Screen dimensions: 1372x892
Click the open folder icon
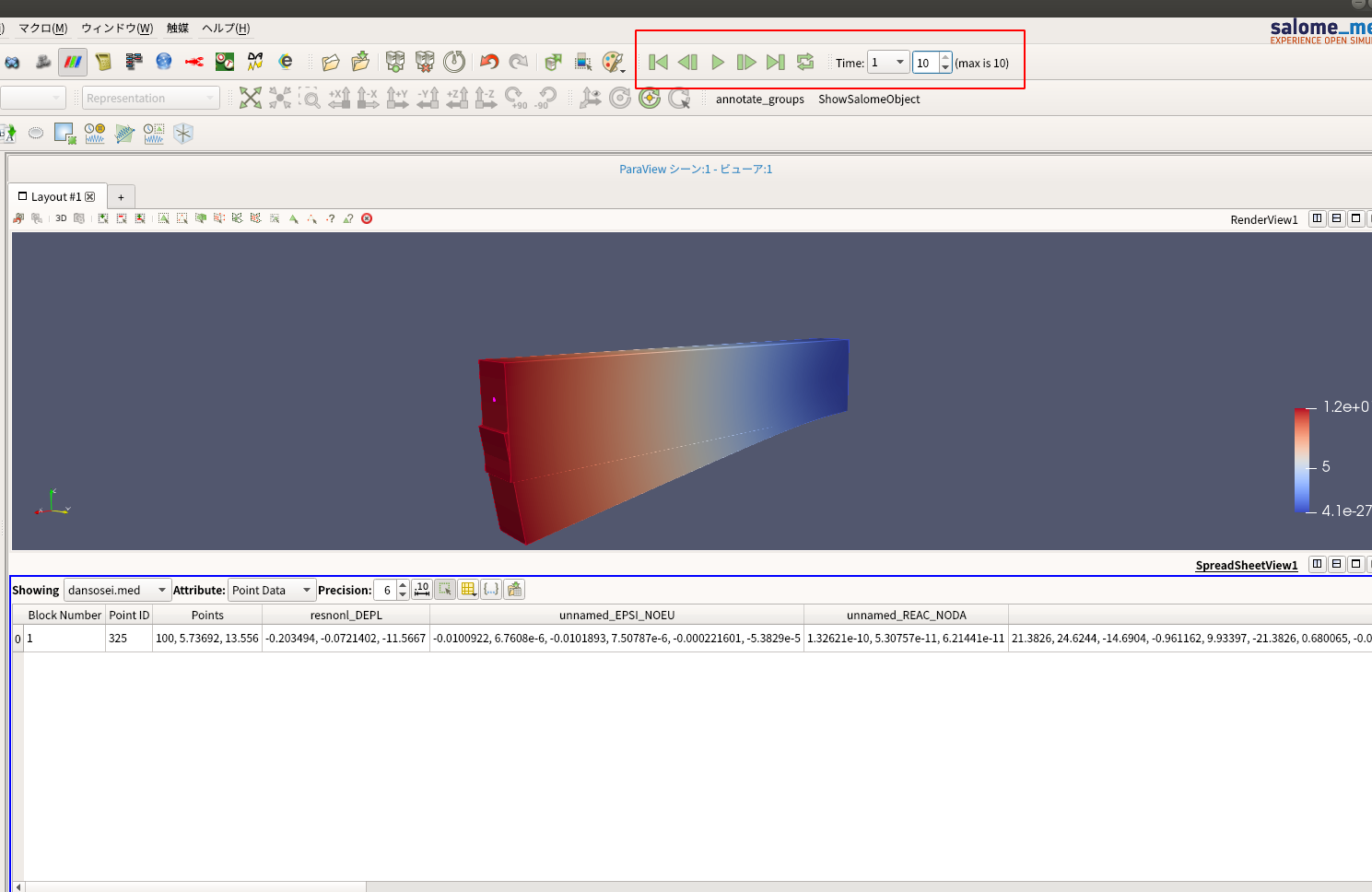(x=331, y=62)
